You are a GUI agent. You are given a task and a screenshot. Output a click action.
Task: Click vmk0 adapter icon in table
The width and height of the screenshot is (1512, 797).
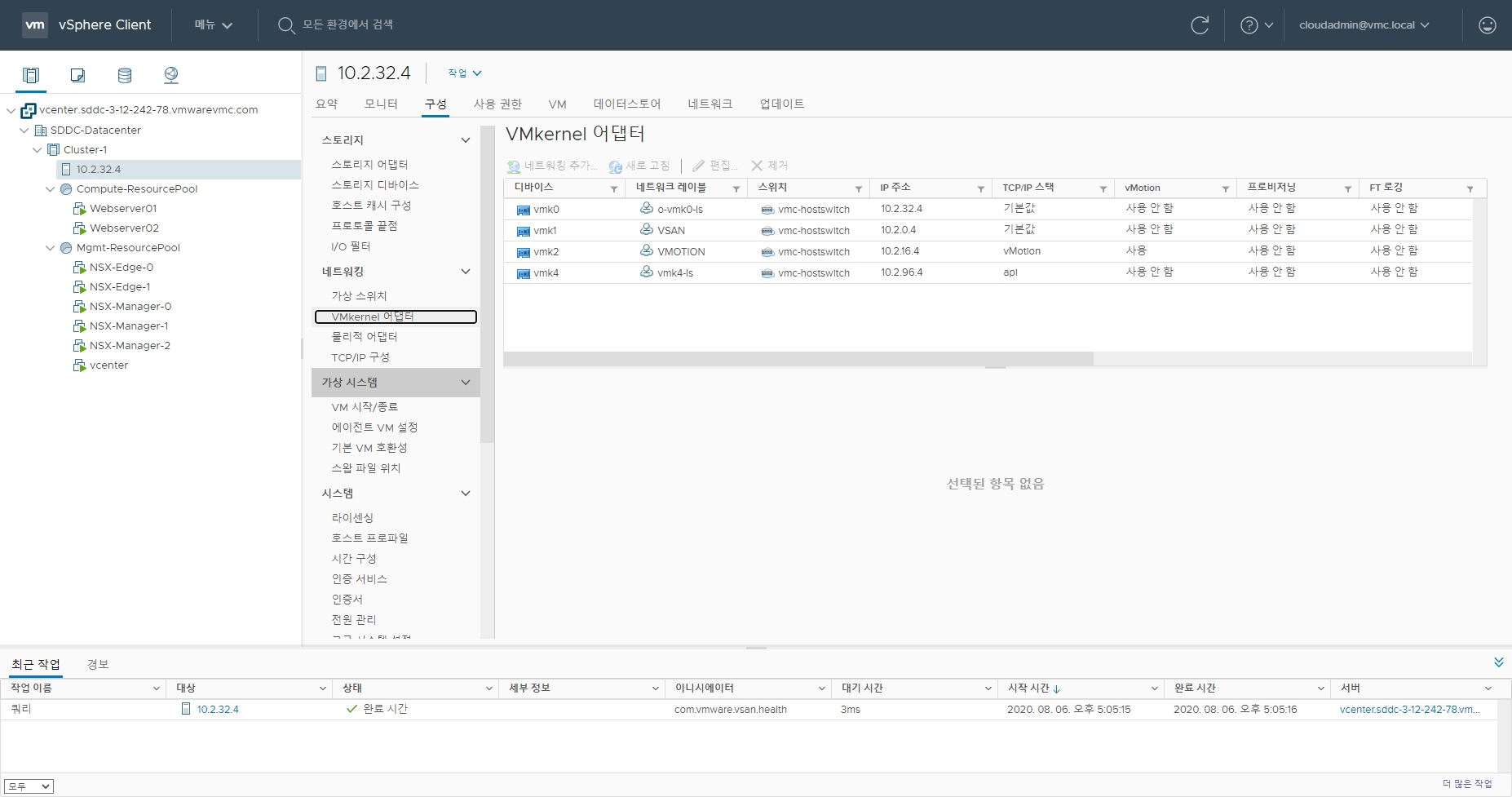(x=524, y=210)
